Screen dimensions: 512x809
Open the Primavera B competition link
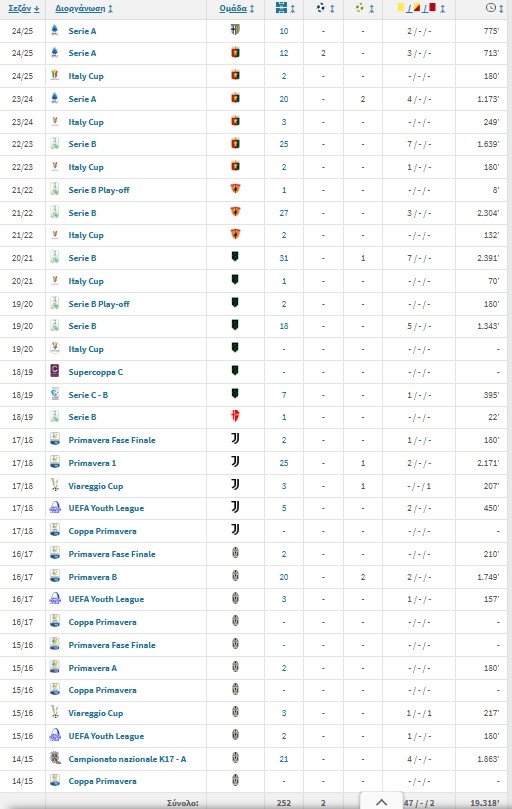click(93, 577)
